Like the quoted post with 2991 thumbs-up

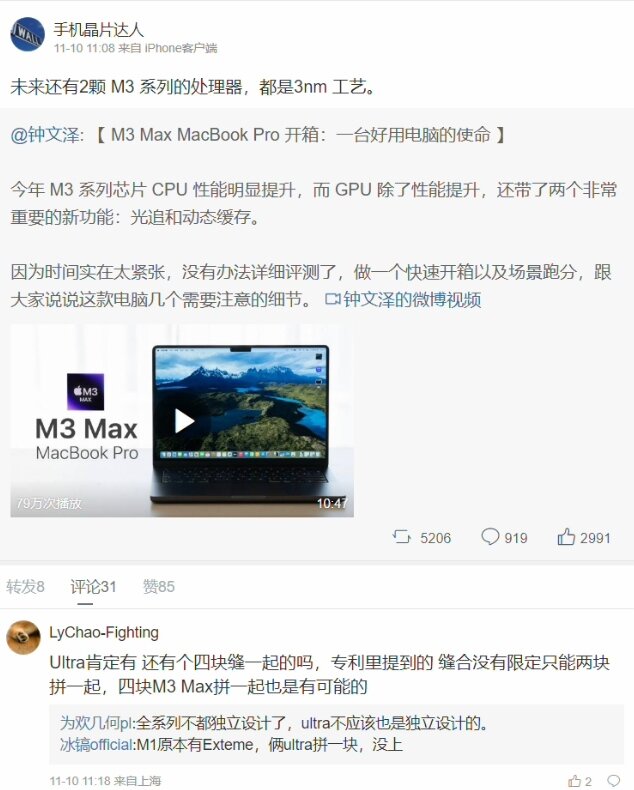click(566, 537)
